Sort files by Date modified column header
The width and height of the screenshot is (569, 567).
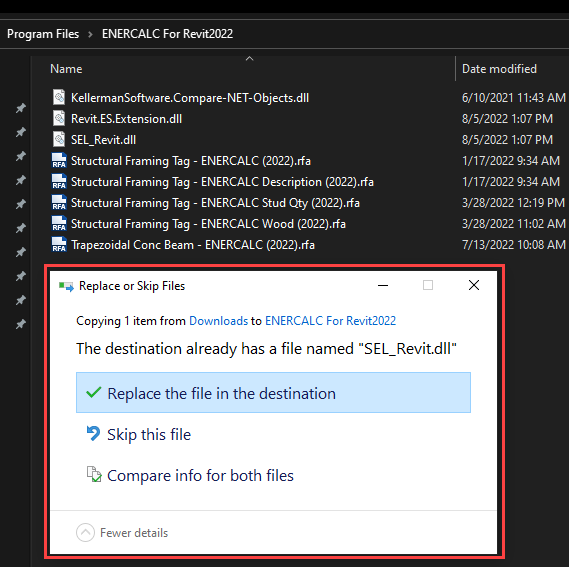[x=499, y=69]
